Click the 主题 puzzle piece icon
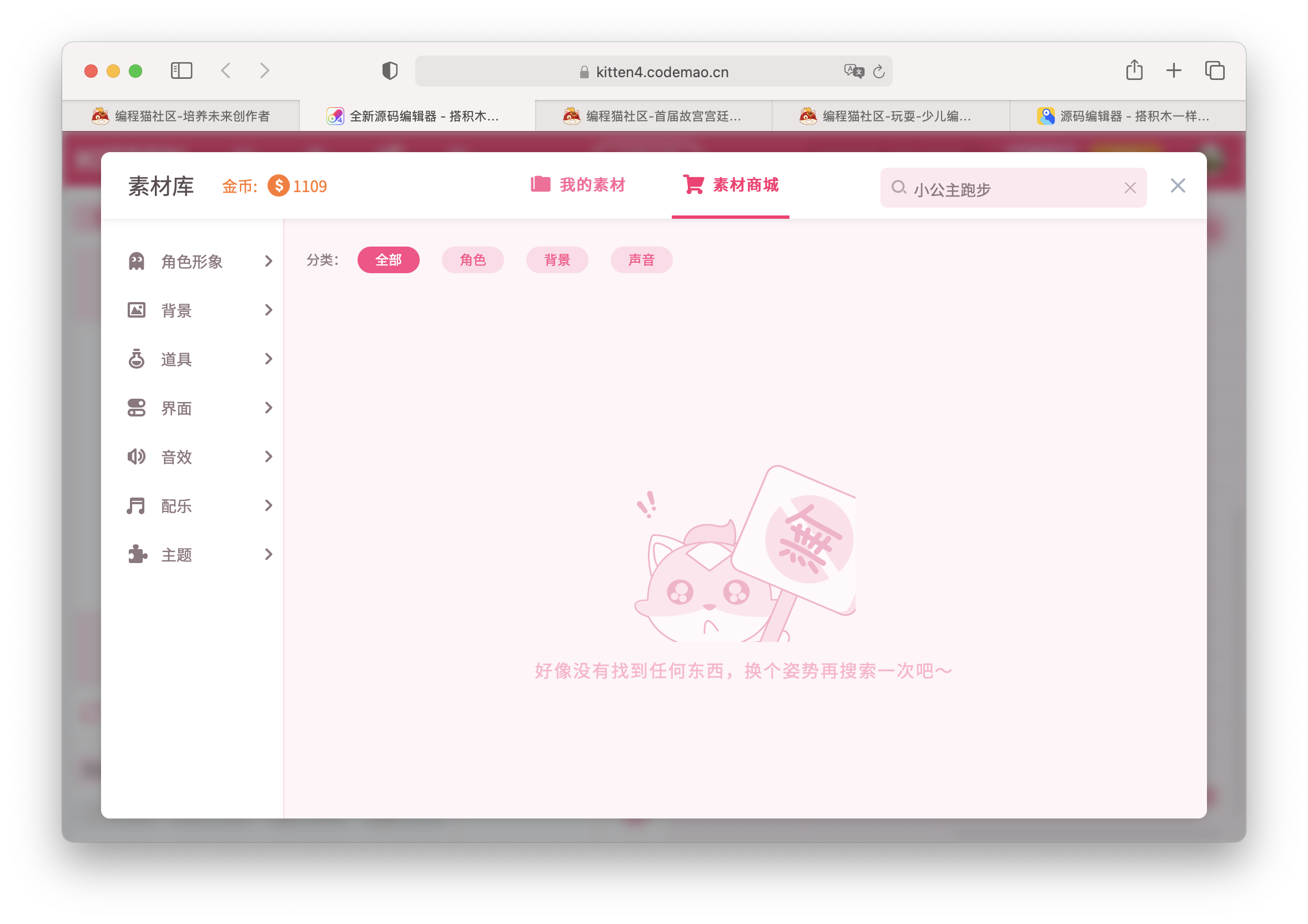This screenshot has width=1308, height=924. click(x=137, y=555)
